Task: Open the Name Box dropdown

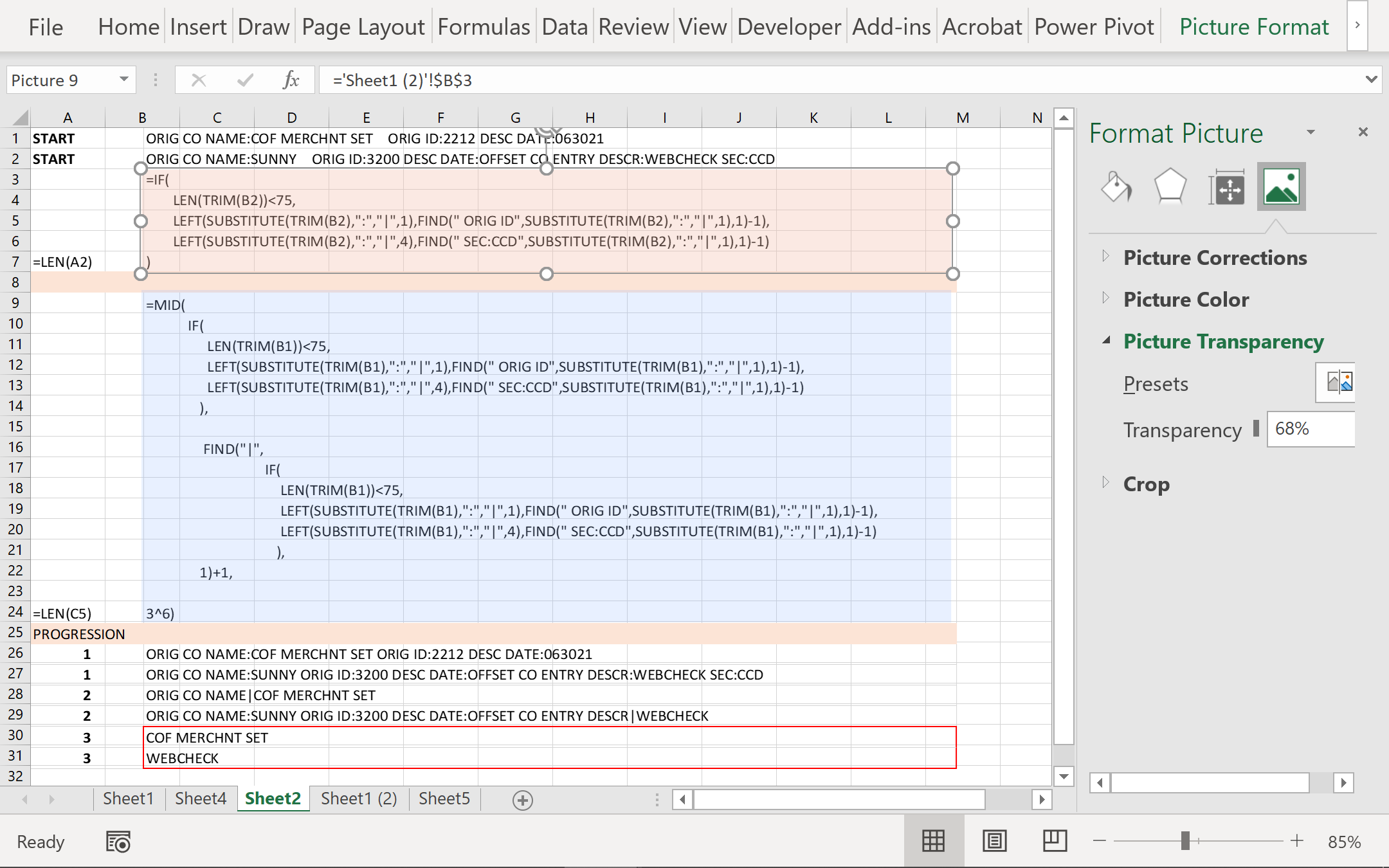Action: coord(124,80)
